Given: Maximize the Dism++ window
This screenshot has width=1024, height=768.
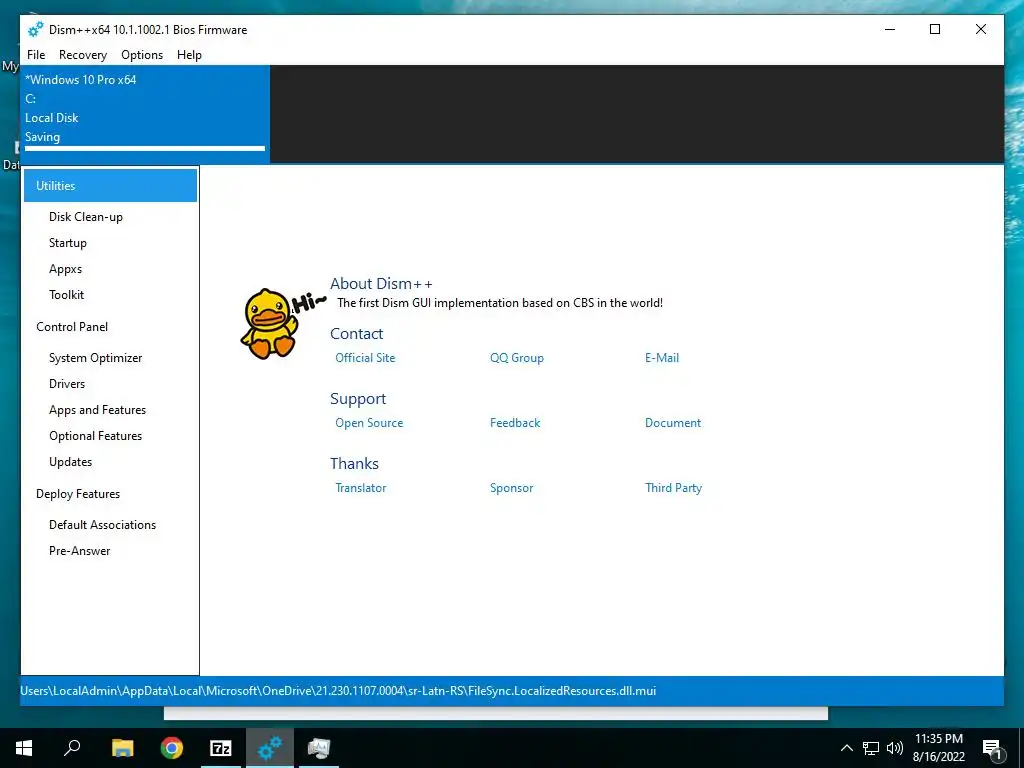Looking at the screenshot, I should click(935, 29).
